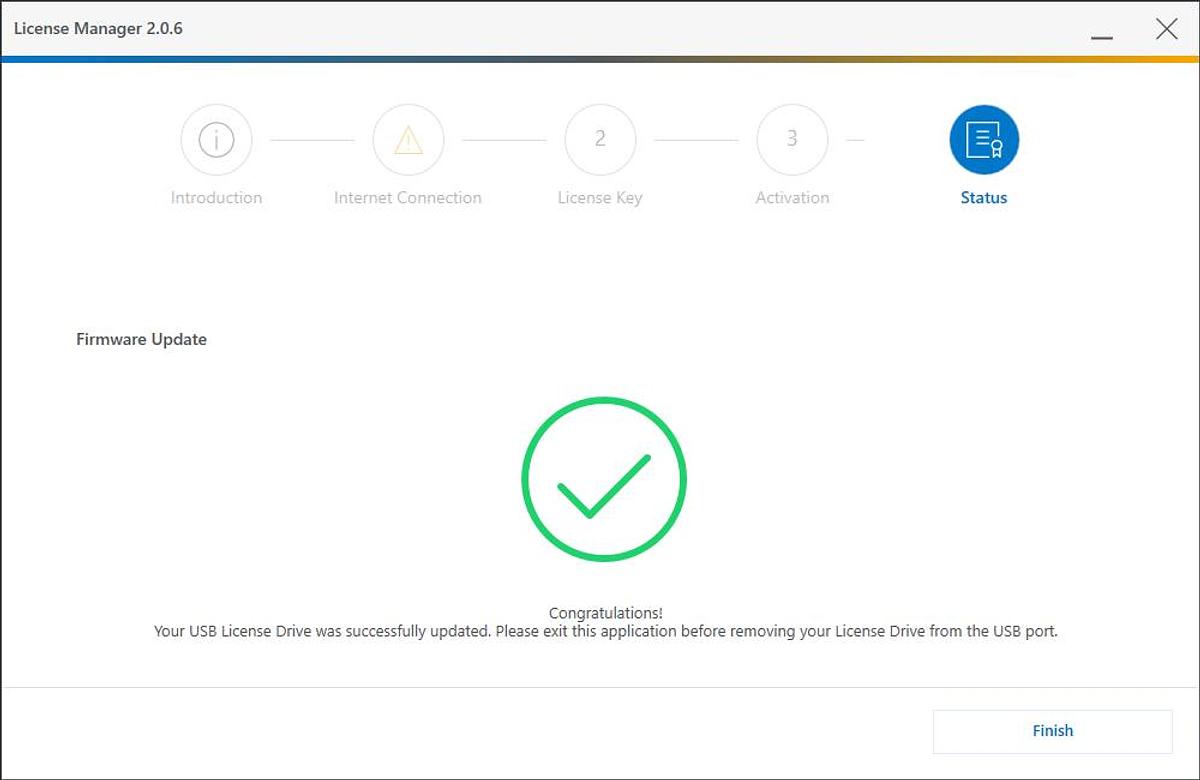
Task: Switch to the Activation step label
Action: 792,198
